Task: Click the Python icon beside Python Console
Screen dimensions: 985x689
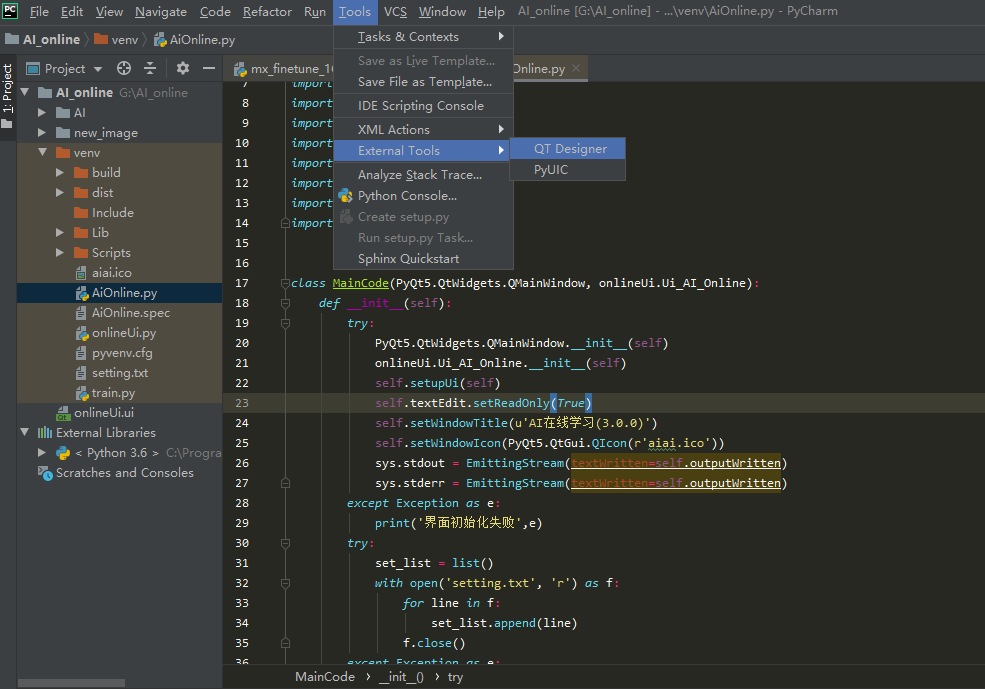Action: (x=346, y=196)
